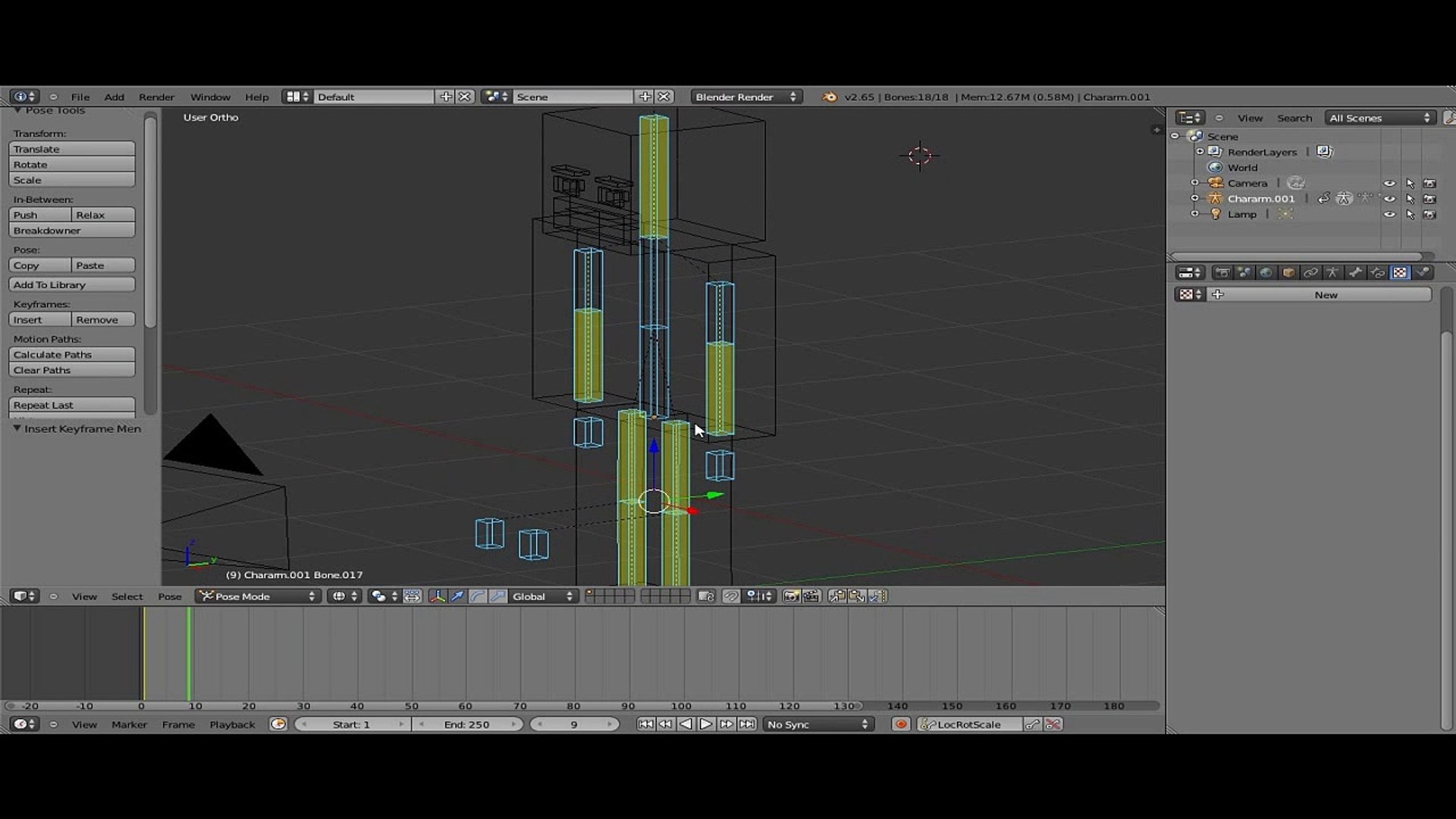Open the Render camera properties tab

[x=1222, y=272]
